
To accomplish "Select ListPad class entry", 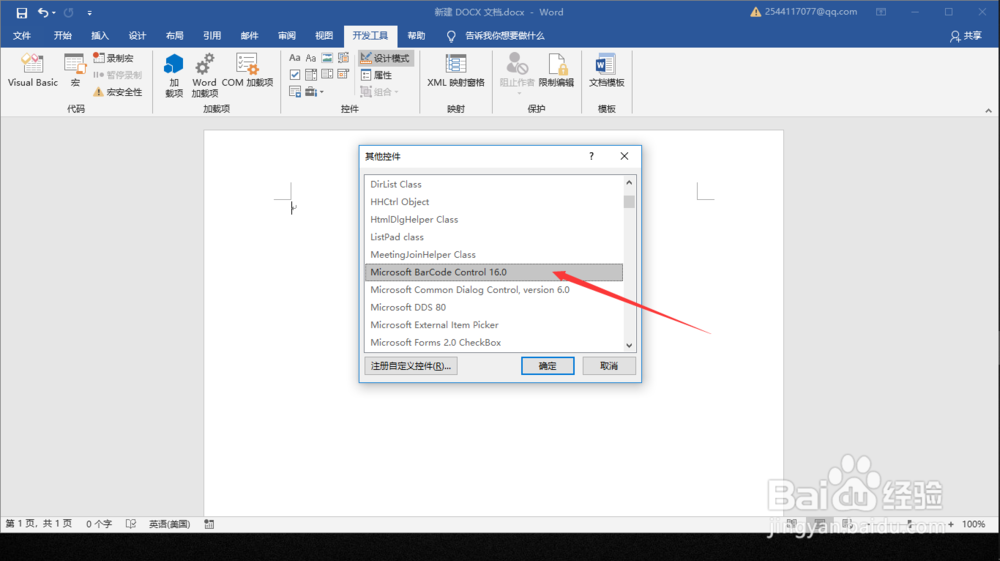I will (494, 237).
